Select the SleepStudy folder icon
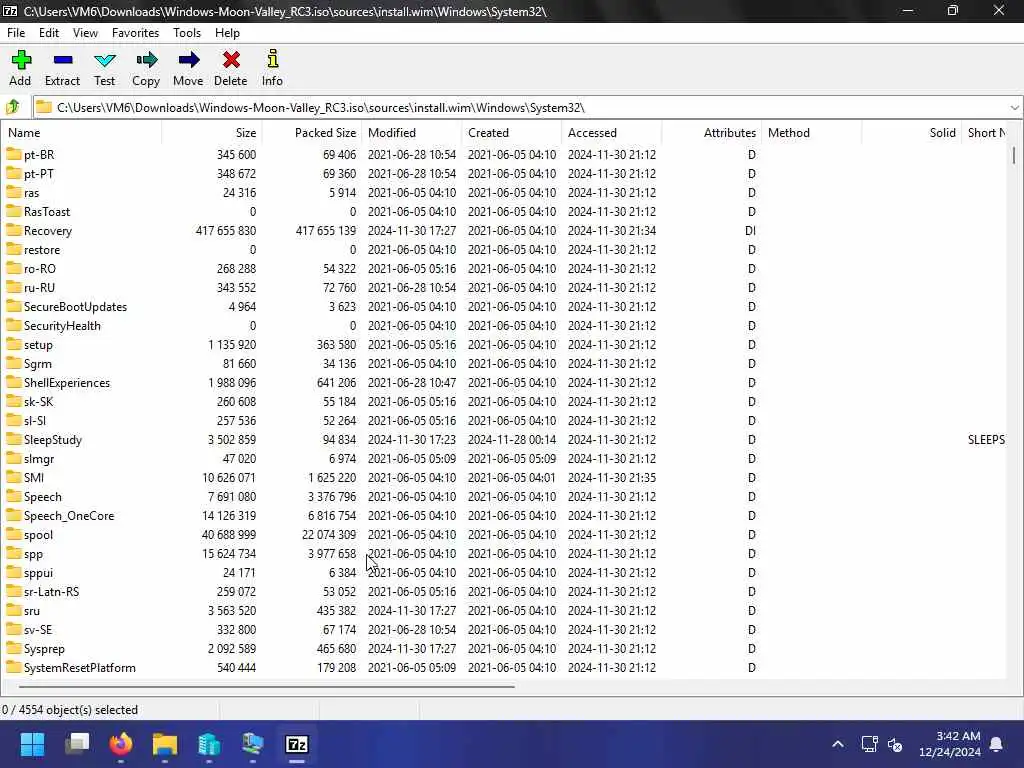 click(14, 439)
